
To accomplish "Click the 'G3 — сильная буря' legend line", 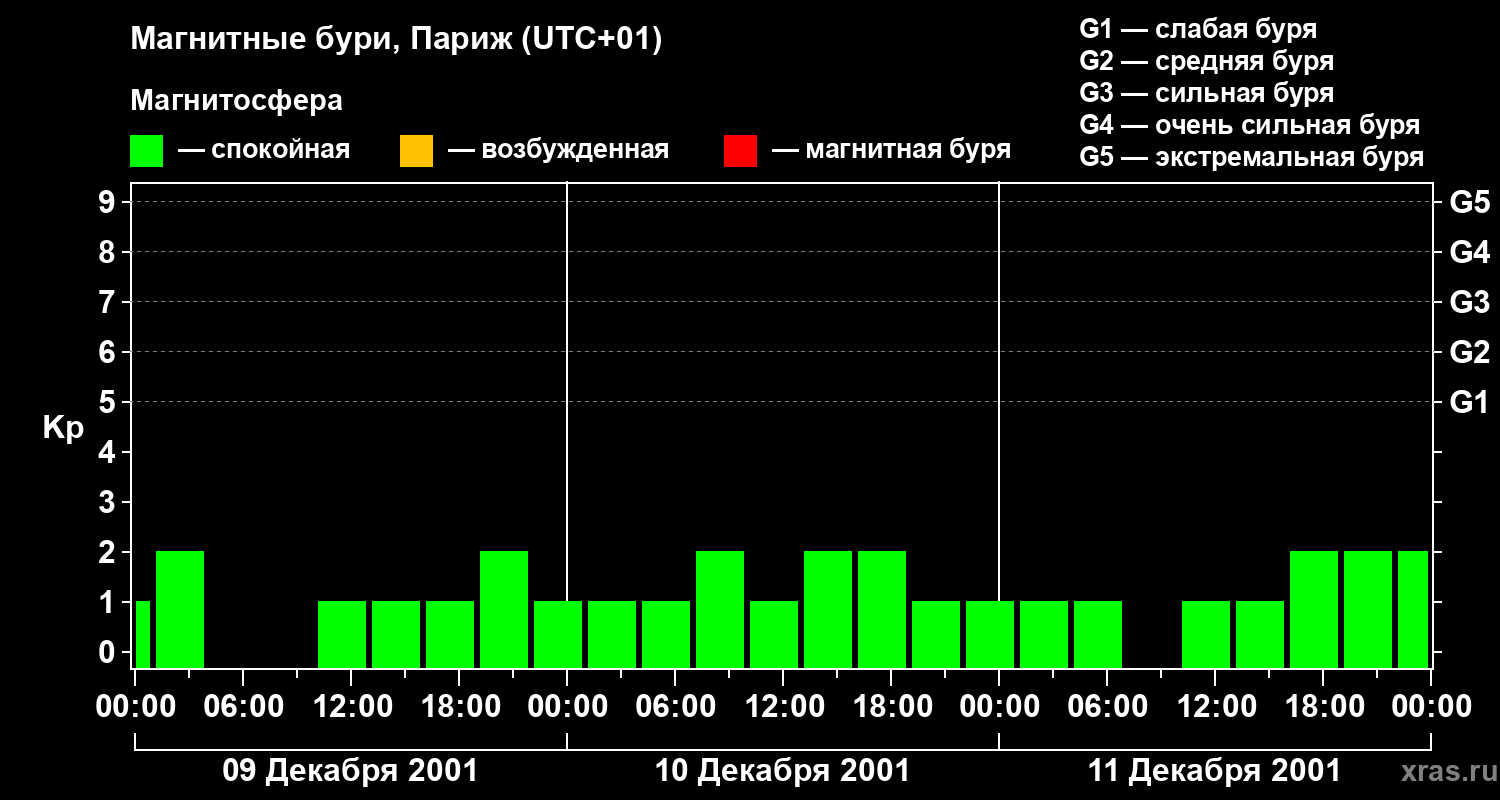I will click(1207, 93).
